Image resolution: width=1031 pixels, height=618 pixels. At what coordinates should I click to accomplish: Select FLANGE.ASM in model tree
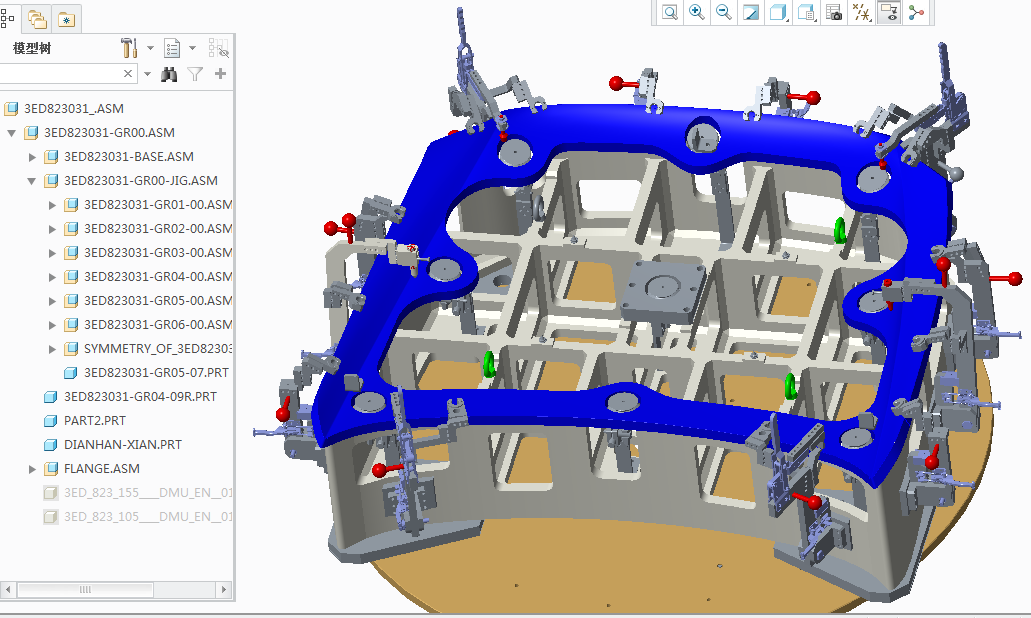click(102, 469)
